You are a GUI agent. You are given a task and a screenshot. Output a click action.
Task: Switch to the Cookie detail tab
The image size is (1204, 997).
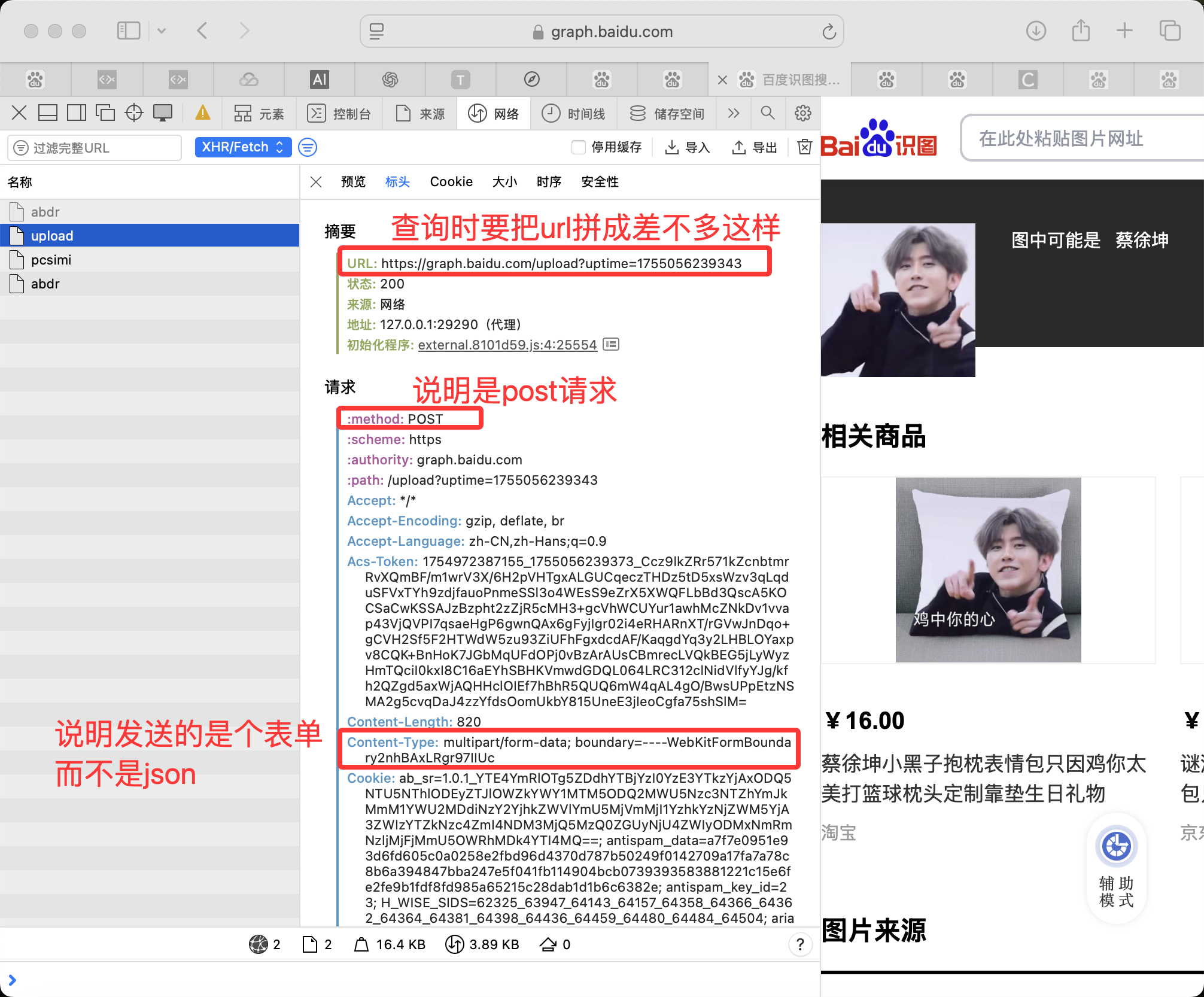[x=451, y=182]
